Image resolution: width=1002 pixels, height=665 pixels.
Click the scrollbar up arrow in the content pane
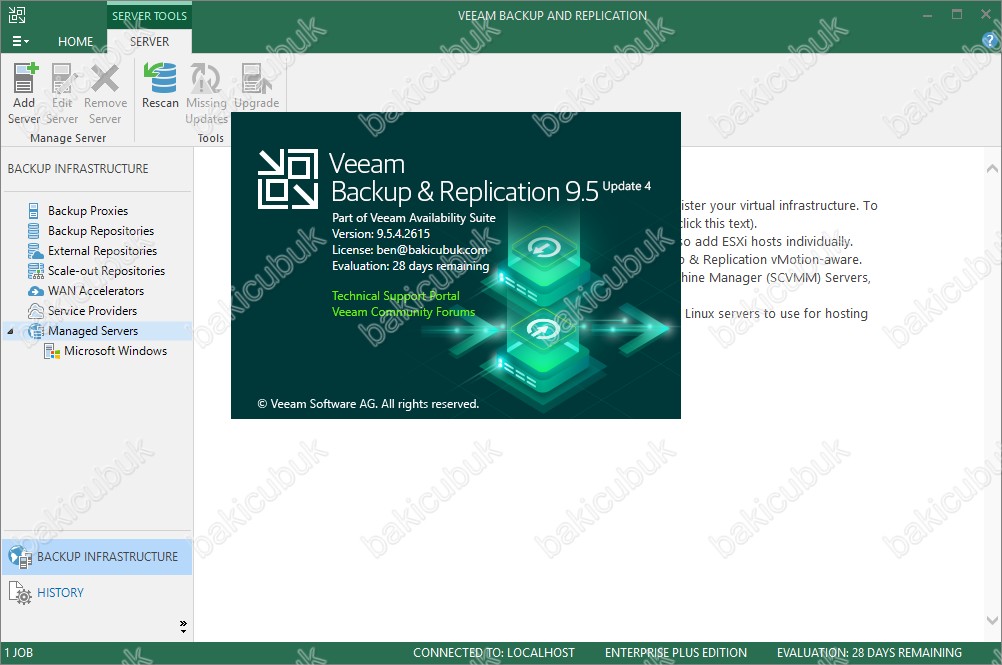992,169
